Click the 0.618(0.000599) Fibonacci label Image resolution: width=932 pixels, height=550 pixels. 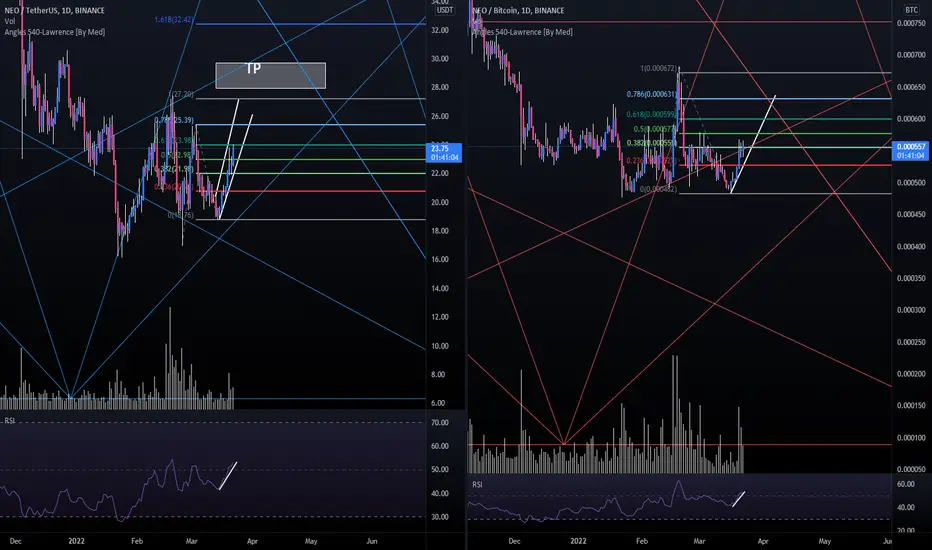[651, 114]
